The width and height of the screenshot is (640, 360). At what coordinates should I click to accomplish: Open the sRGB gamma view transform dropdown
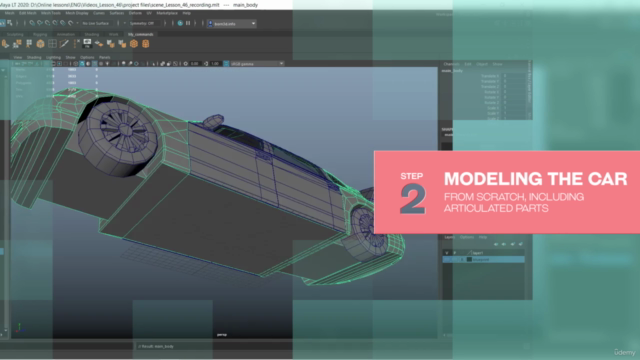pyautogui.click(x=257, y=64)
